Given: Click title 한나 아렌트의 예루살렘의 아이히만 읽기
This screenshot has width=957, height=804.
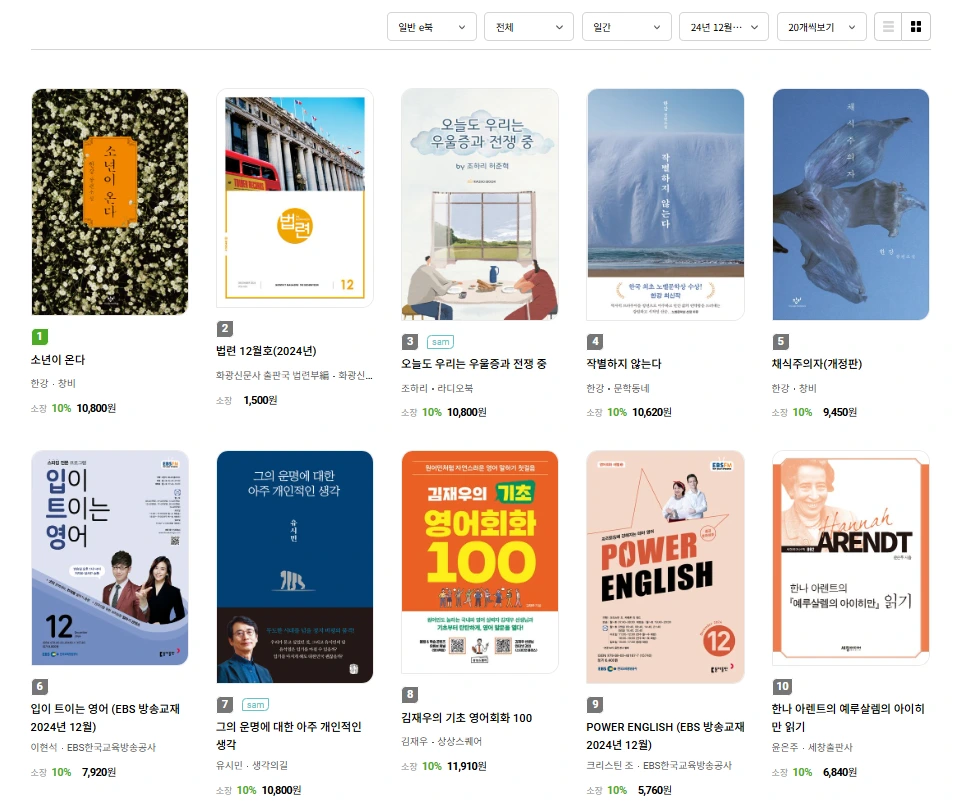Looking at the screenshot, I should (848, 718).
